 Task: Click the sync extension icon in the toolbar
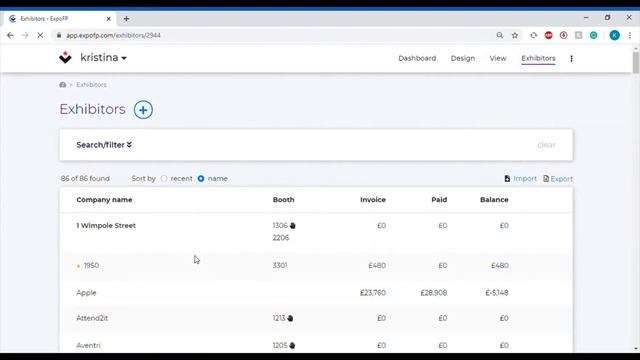[533, 36]
